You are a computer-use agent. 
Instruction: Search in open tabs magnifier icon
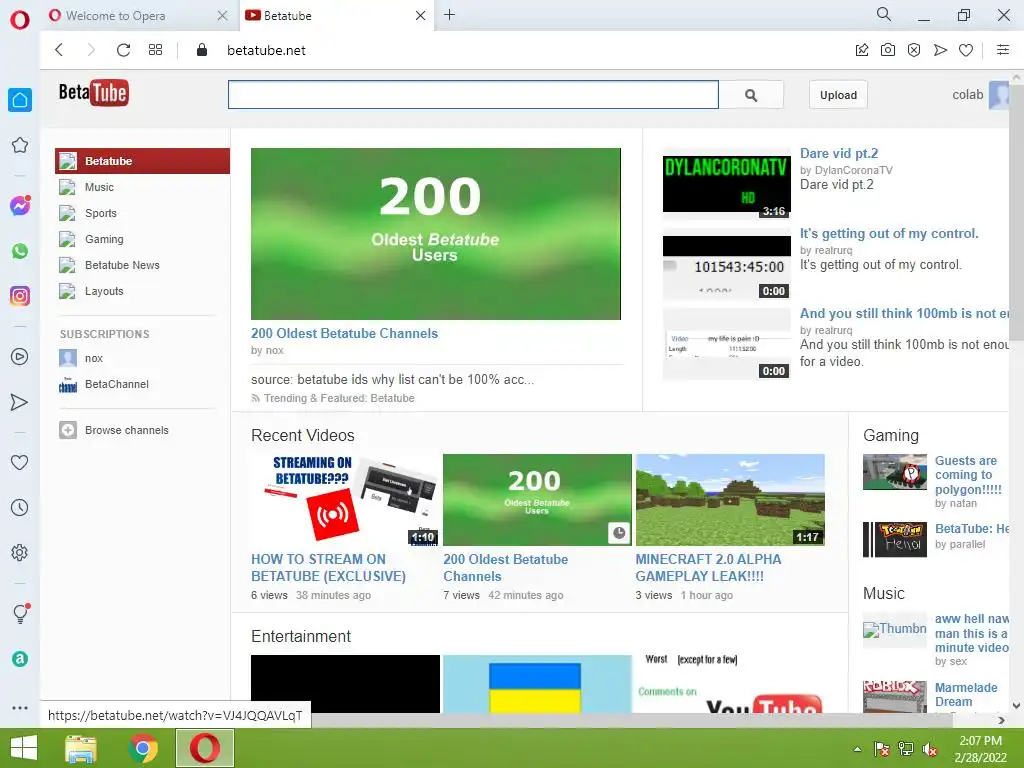pos(884,14)
